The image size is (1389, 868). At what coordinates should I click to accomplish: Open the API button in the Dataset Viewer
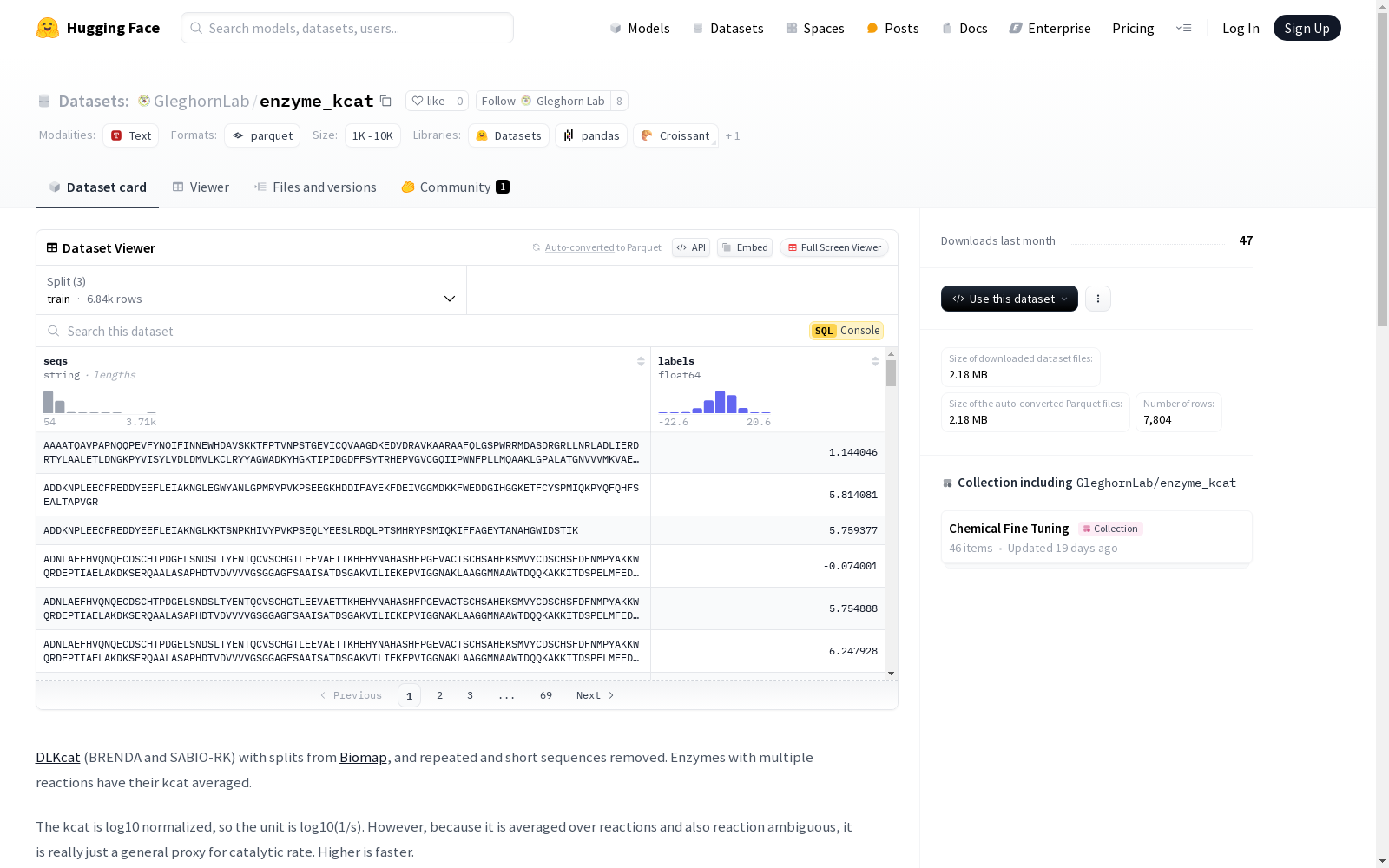coord(691,247)
